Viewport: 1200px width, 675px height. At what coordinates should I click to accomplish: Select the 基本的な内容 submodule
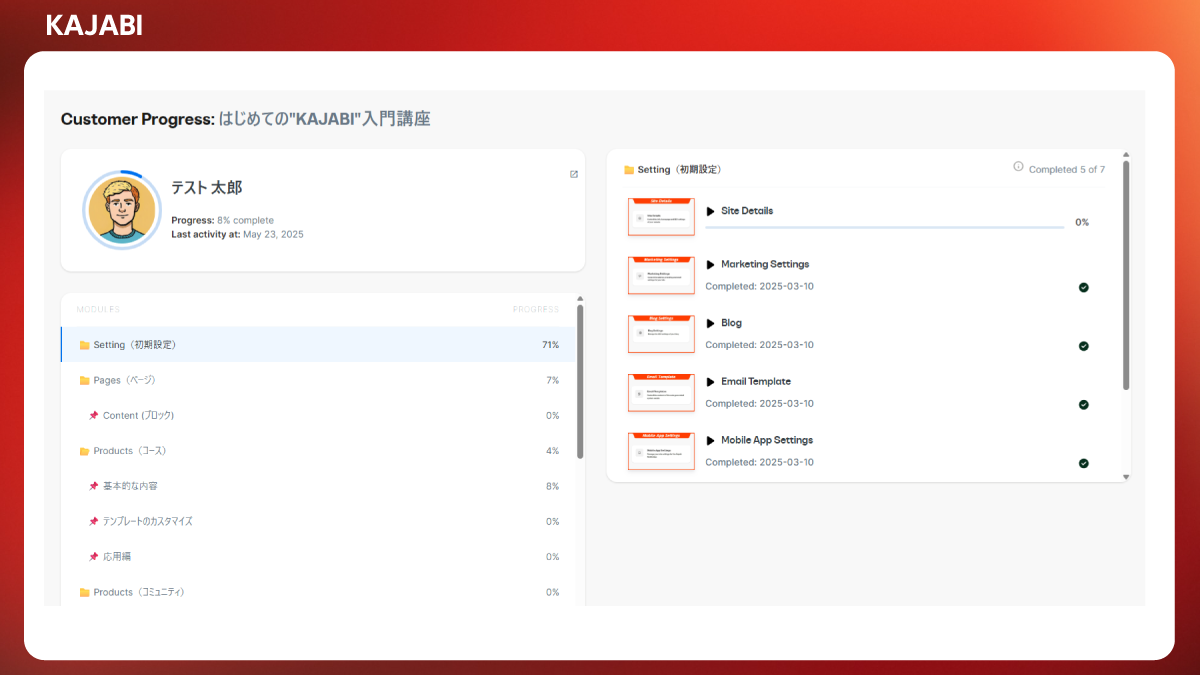[318, 486]
